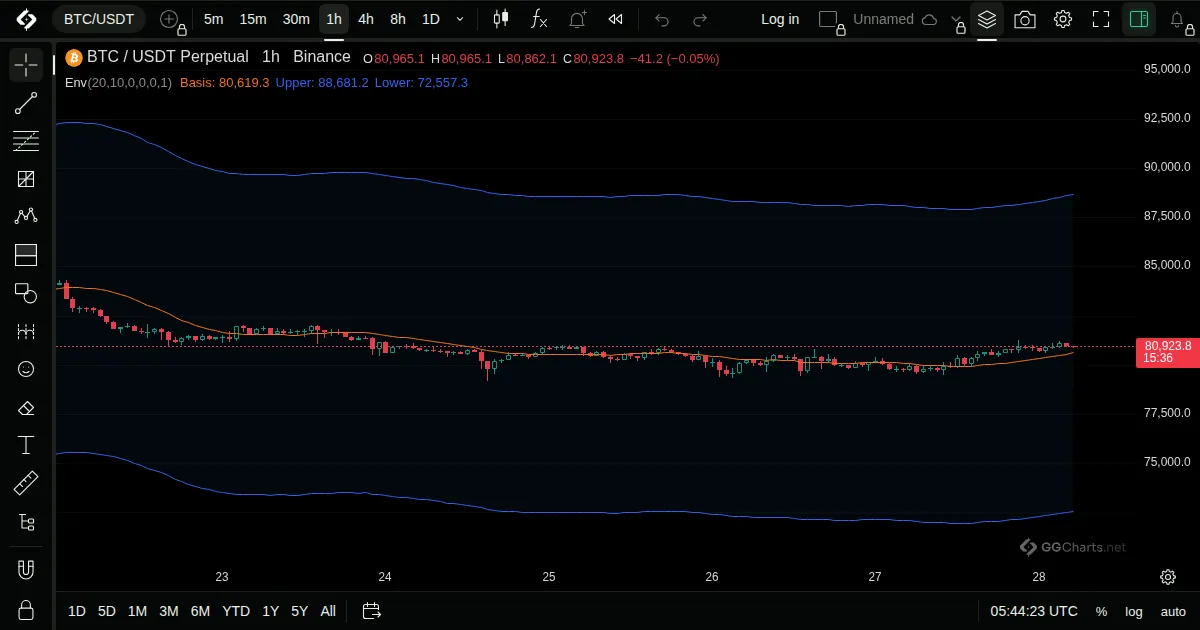The width and height of the screenshot is (1200, 630).
Task: Click the GGCharts logo at top left
Action: click(x=26, y=19)
